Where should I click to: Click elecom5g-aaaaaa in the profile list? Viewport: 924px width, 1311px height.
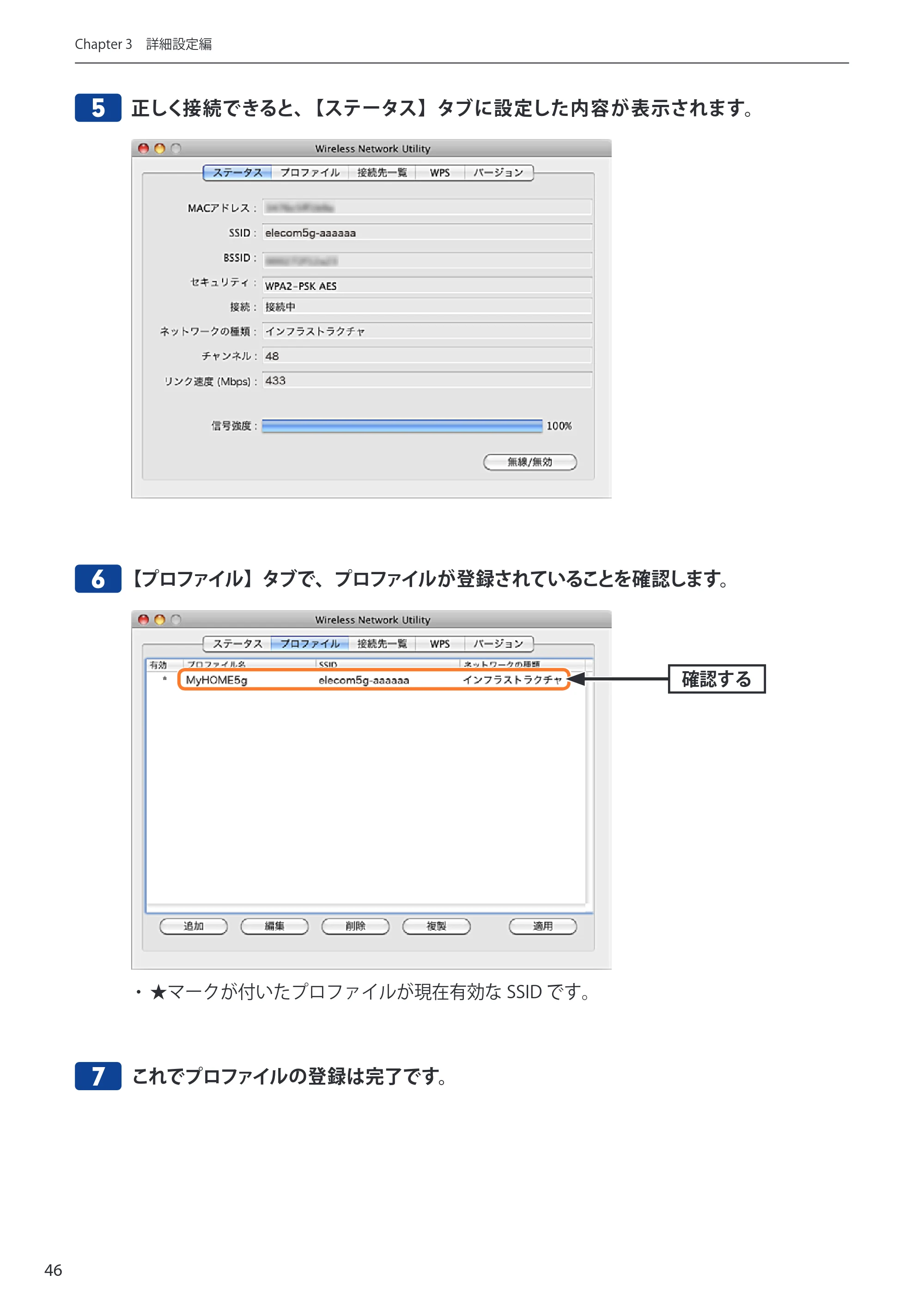coord(364,680)
